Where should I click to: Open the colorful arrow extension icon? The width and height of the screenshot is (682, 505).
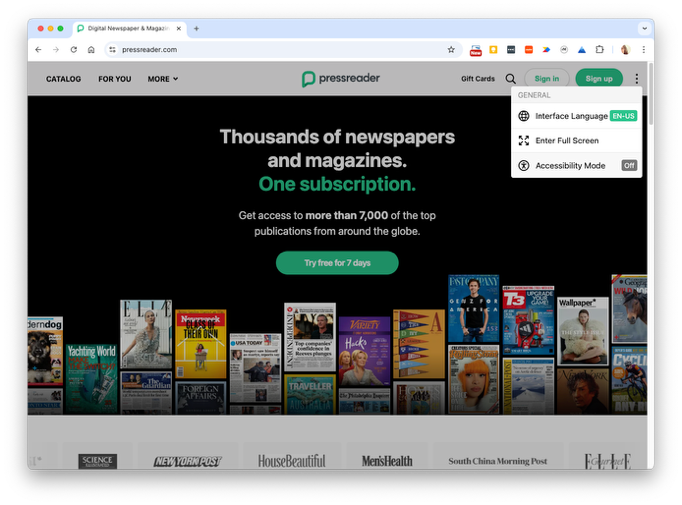(x=546, y=50)
